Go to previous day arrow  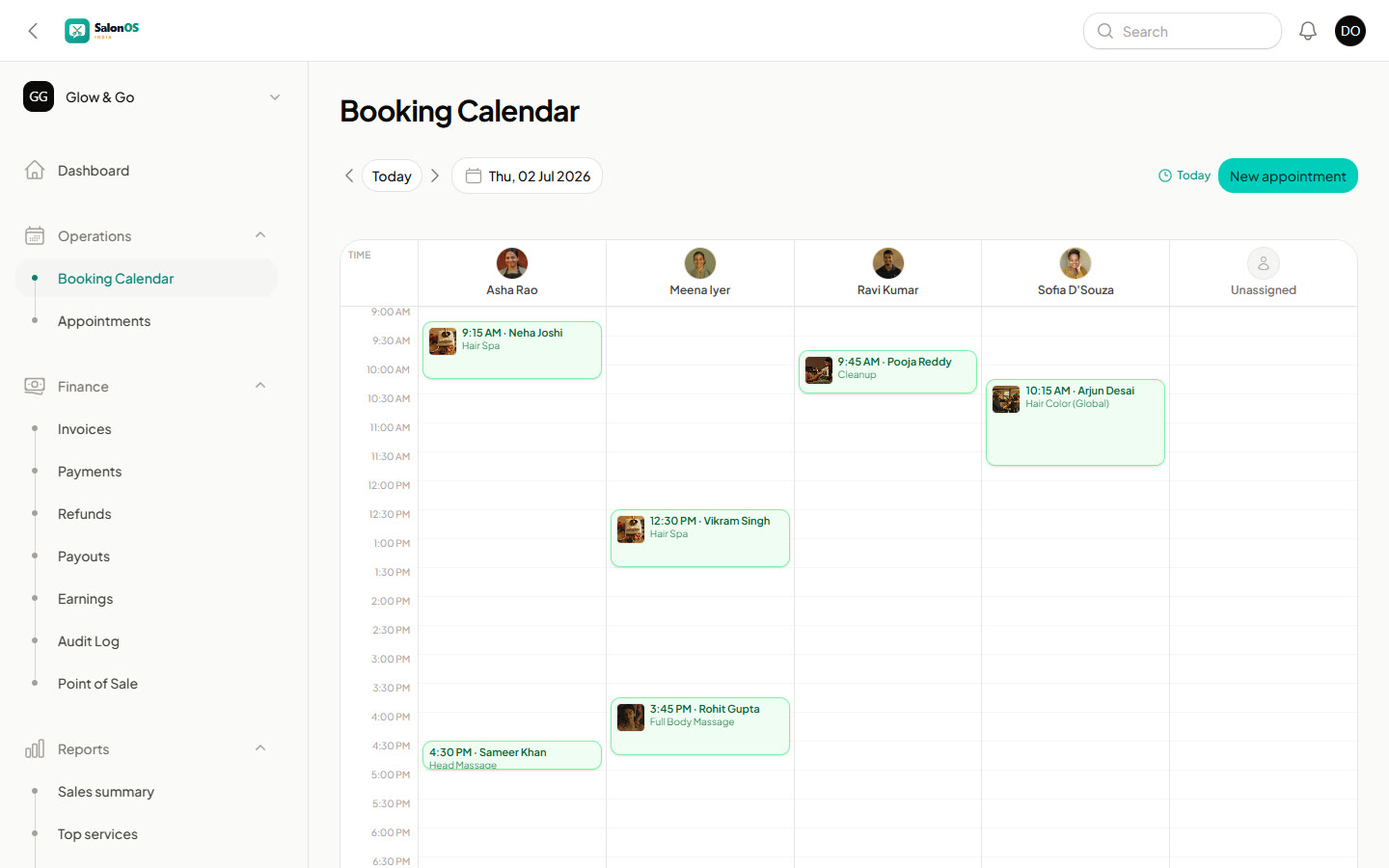coord(349,176)
